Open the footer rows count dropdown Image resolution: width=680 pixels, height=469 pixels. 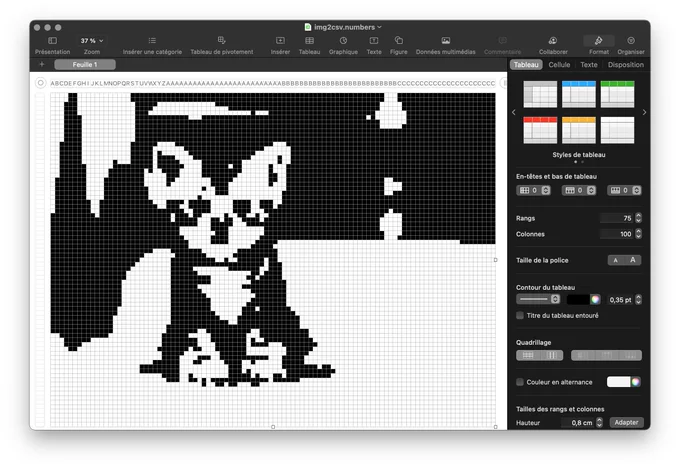pos(624,190)
